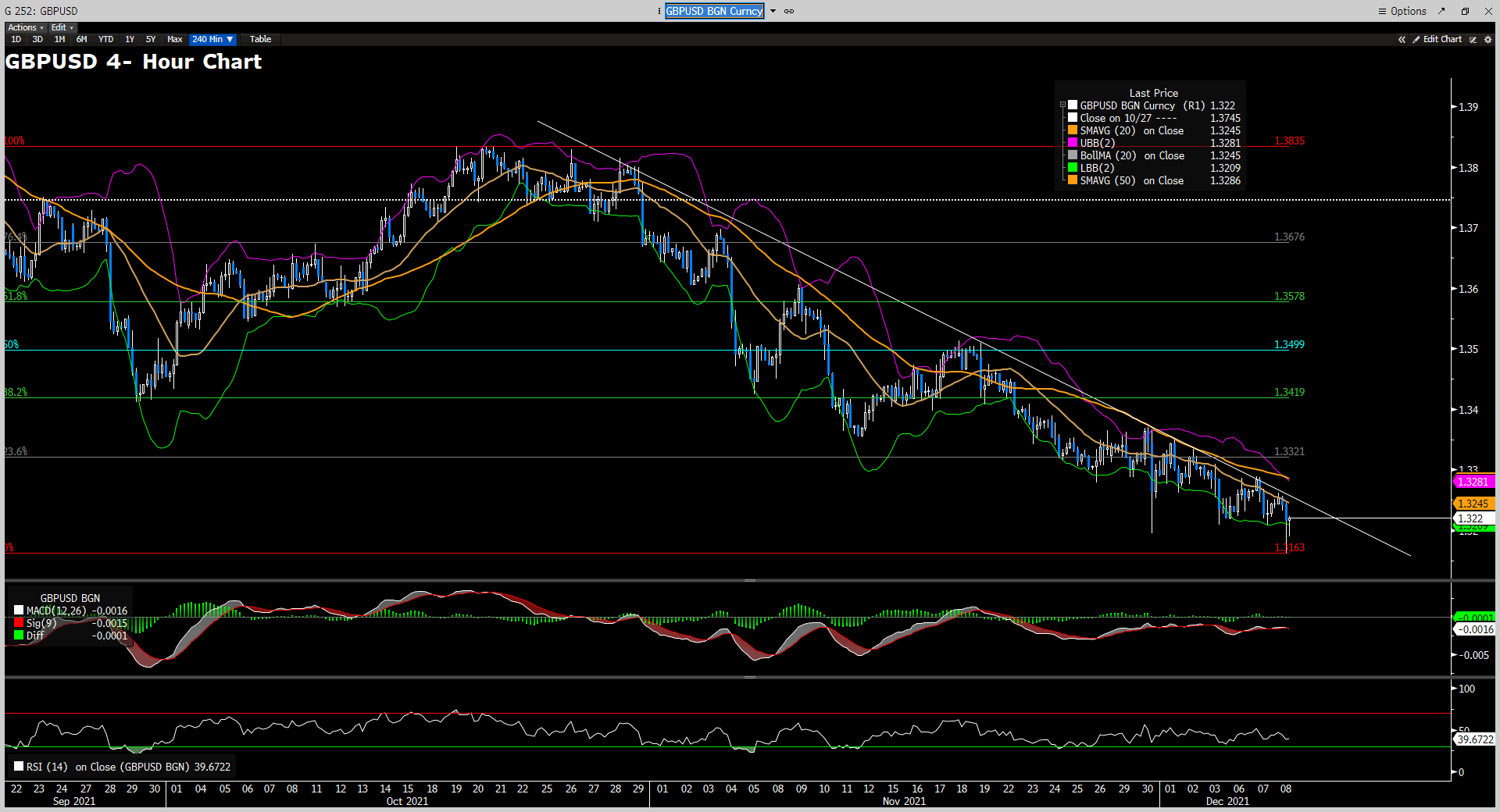This screenshot has height=812, width=1500.
Task: Click Diff green legend swatch
Action: coord(19,636)
